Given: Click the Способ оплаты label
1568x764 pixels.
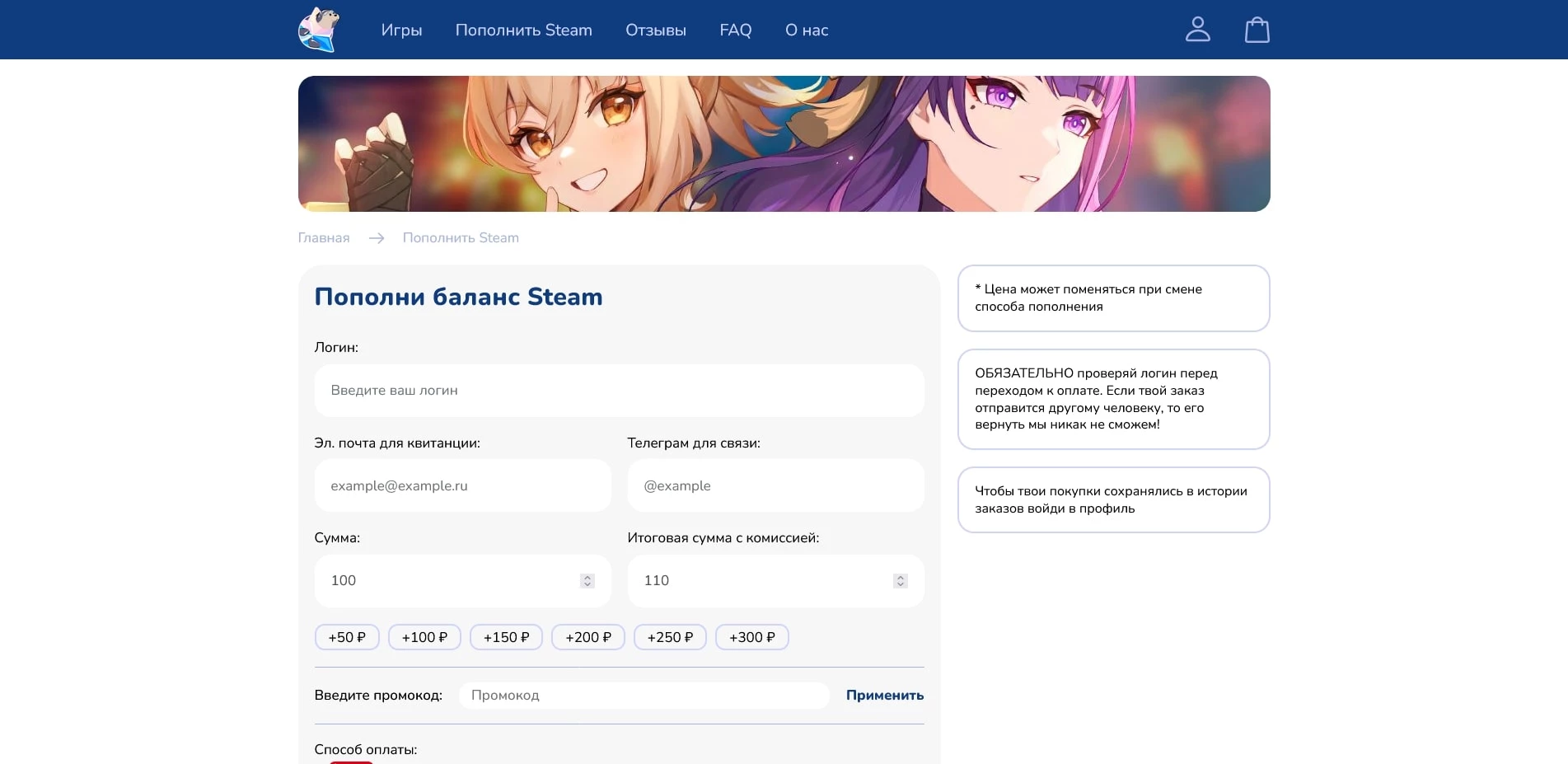Looking at the screenshot, I should pyautogui.click(x=366, y=750).
